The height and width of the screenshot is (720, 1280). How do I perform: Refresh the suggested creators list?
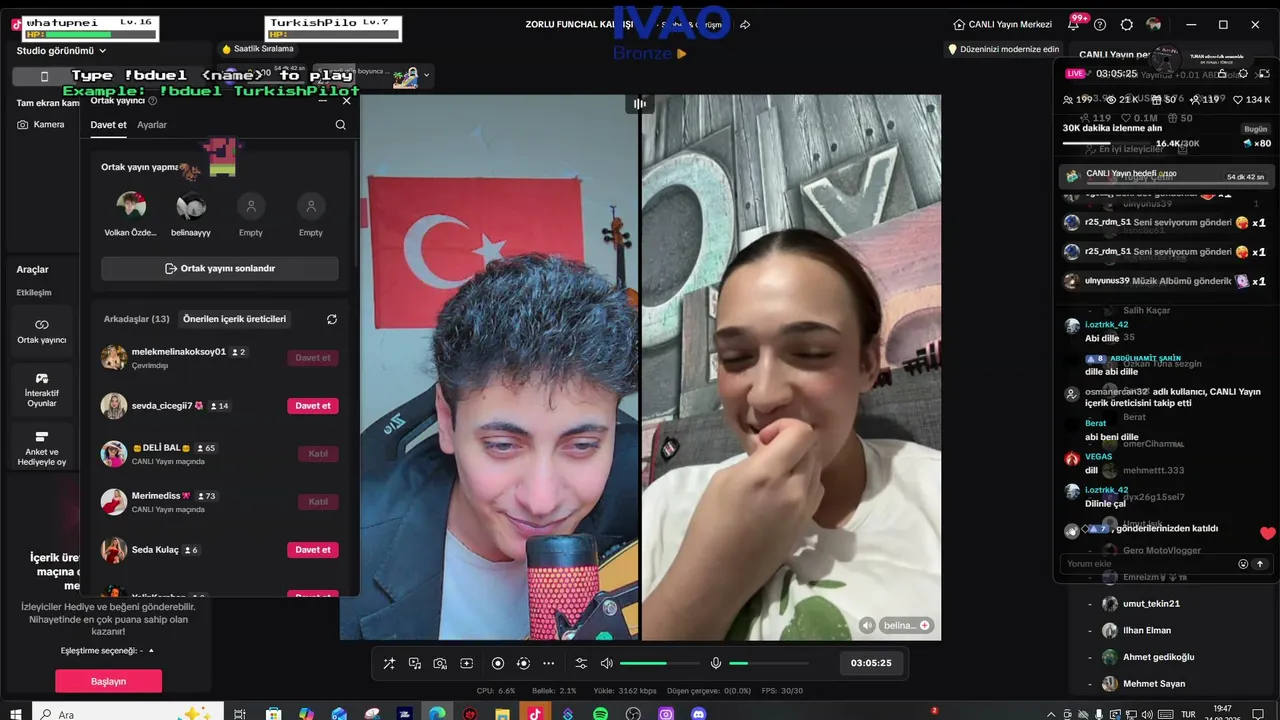[332, 319]
